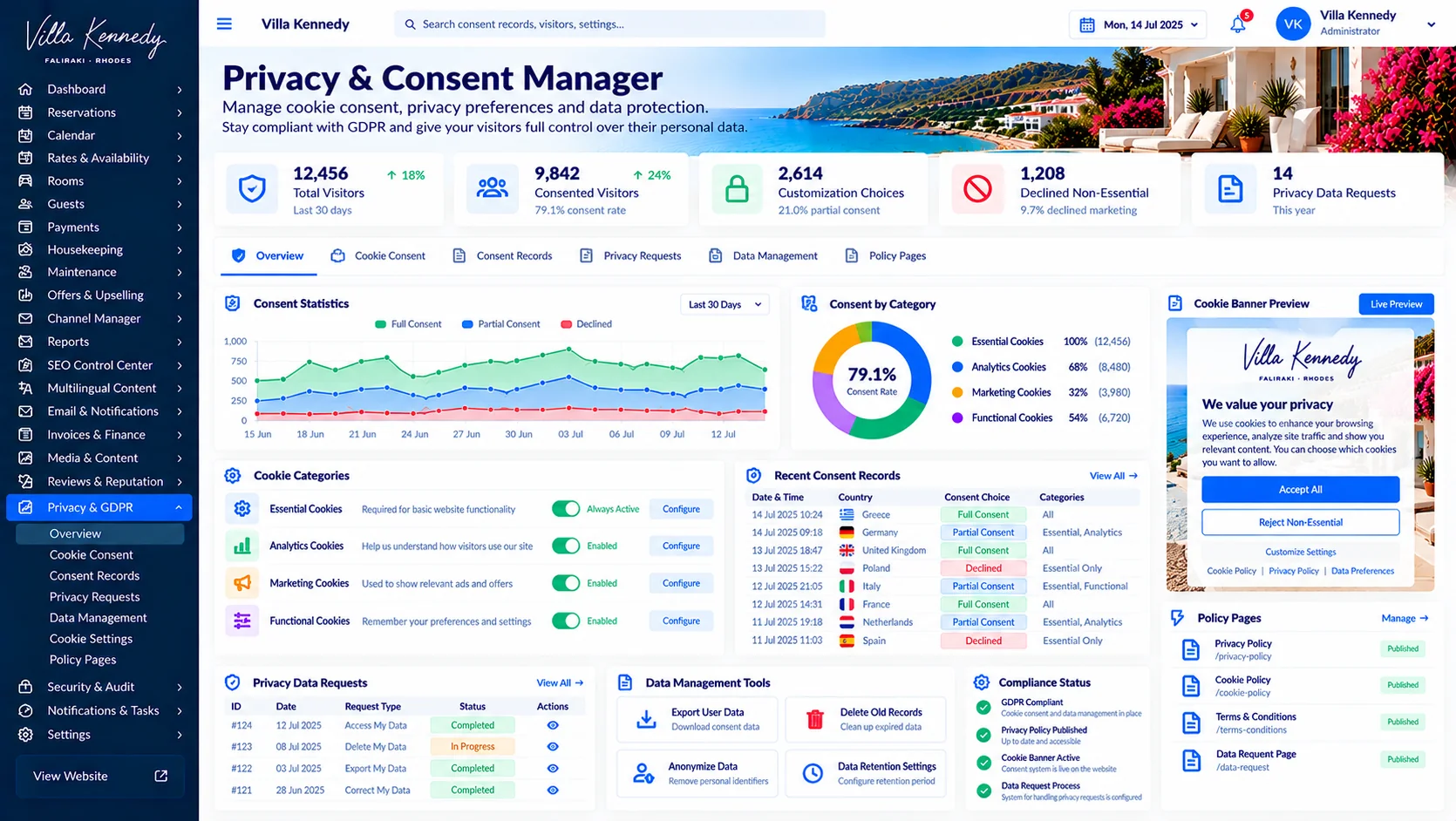View request #124 via eye icon

coord(553,725)
